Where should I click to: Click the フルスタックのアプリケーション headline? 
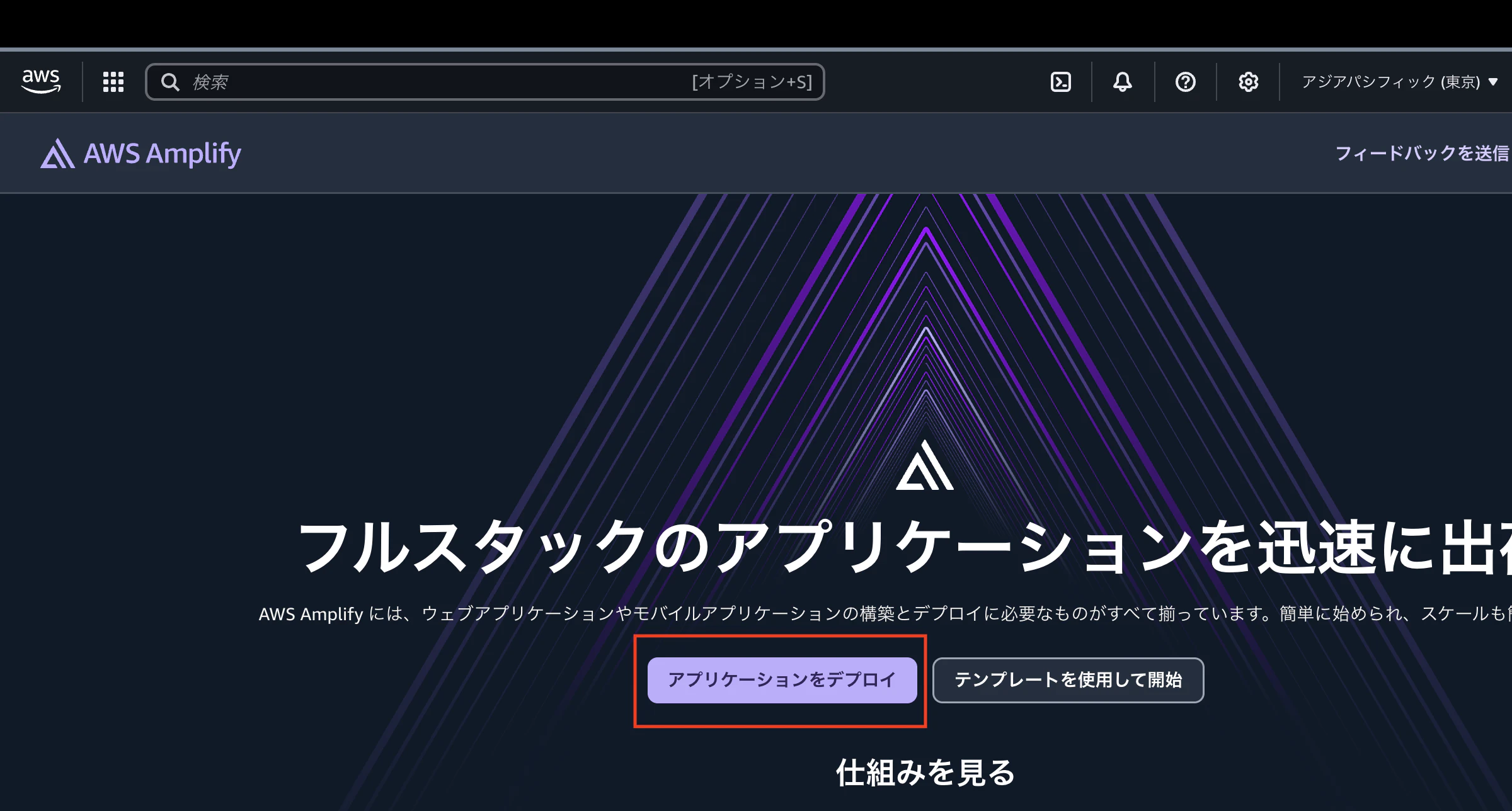click(904, 547)
